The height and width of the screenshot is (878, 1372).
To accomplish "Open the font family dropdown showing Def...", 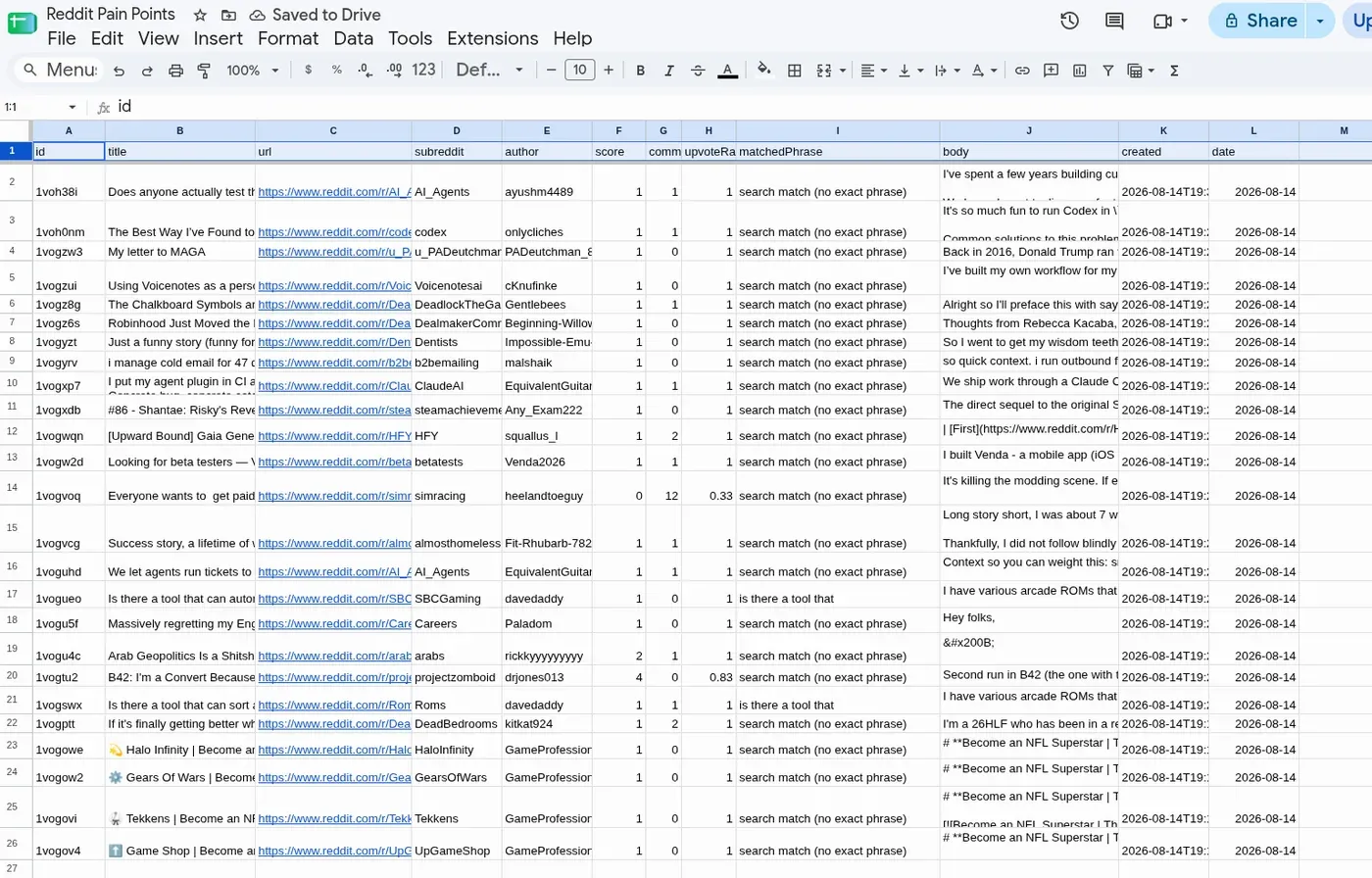I will coord(489,71).
